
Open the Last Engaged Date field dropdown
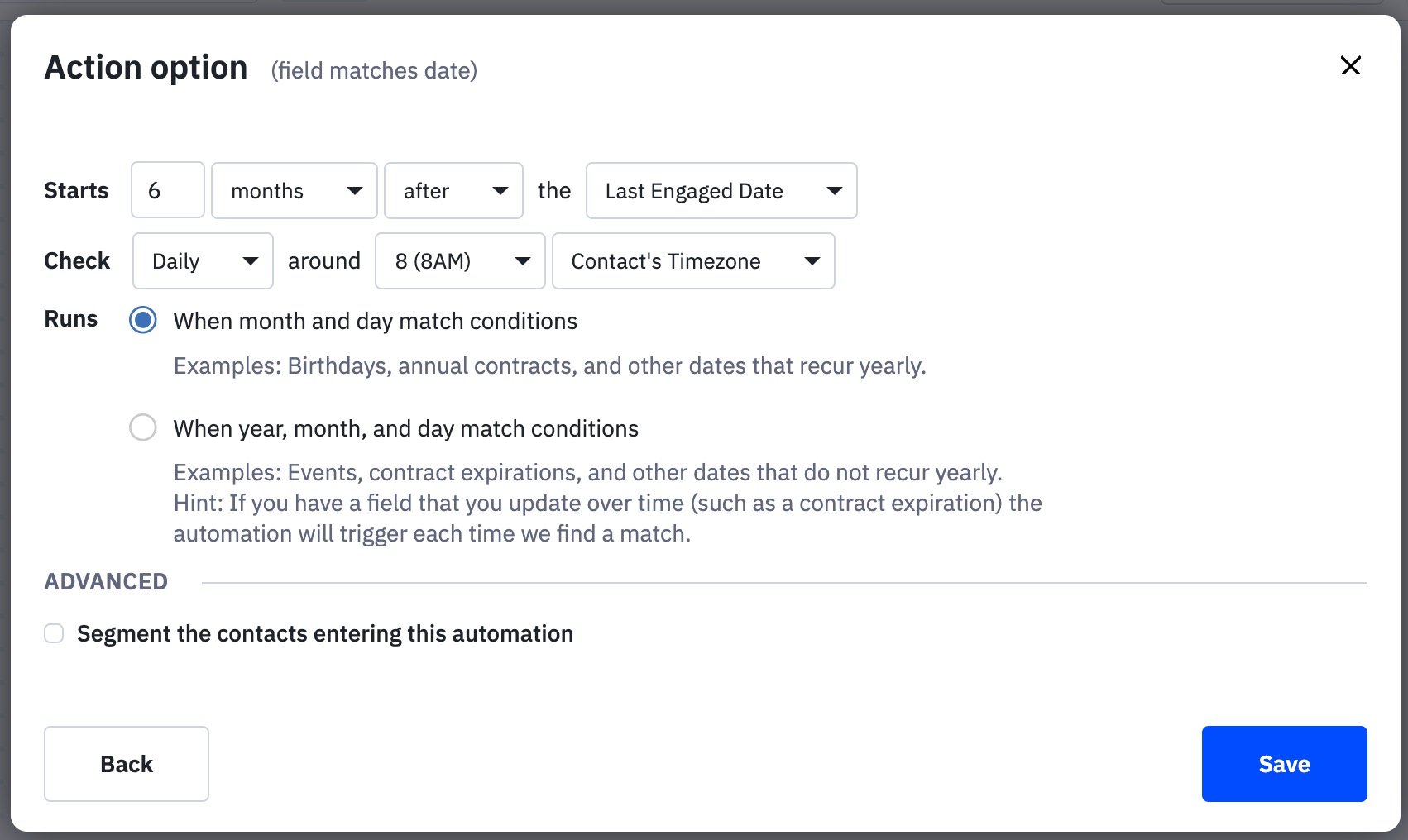pos(721,191)
